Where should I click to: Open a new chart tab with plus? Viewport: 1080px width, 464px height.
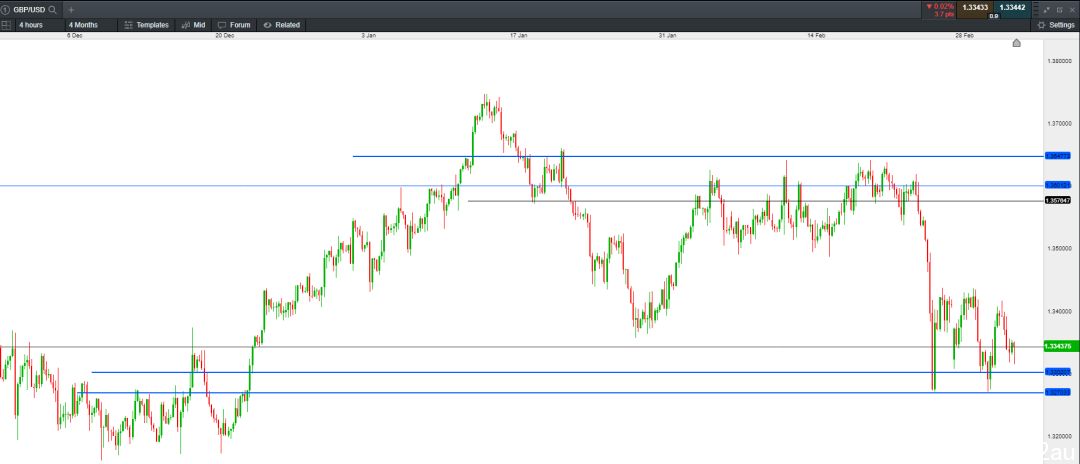point(71,10)
